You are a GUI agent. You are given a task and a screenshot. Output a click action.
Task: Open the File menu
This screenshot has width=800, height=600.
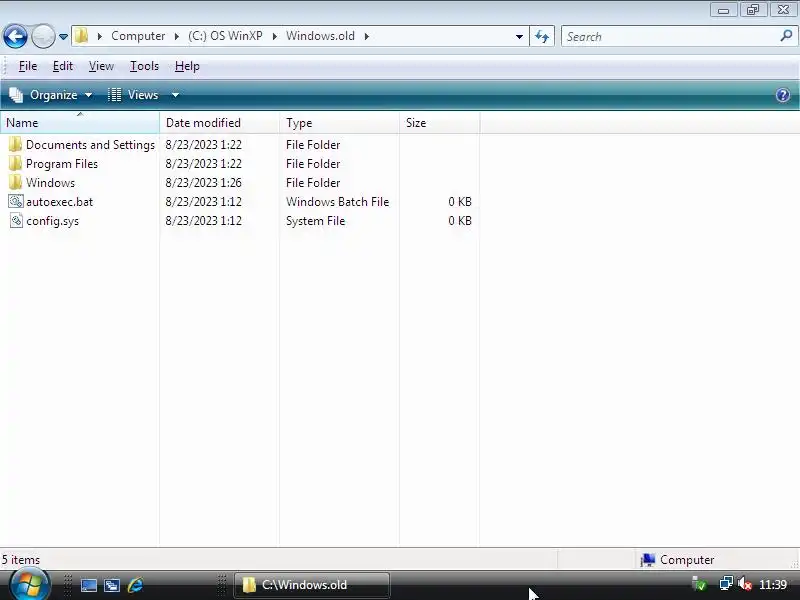click(x=28, y=66)
